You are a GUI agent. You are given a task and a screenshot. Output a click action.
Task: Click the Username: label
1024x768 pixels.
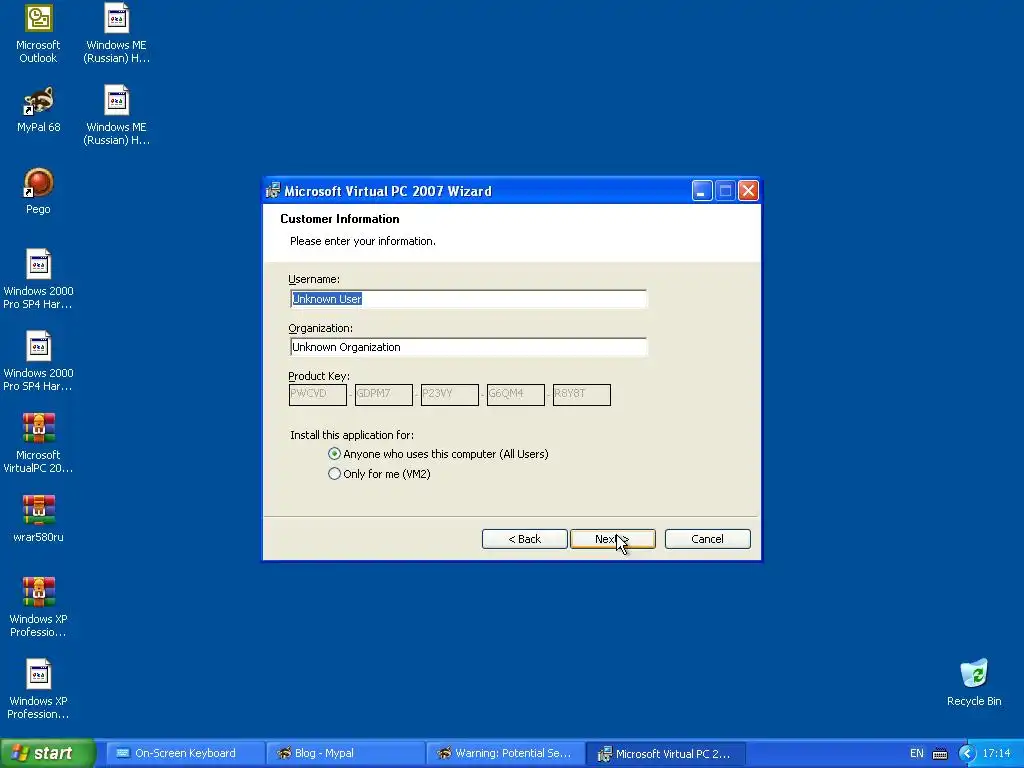click(313, 279)
